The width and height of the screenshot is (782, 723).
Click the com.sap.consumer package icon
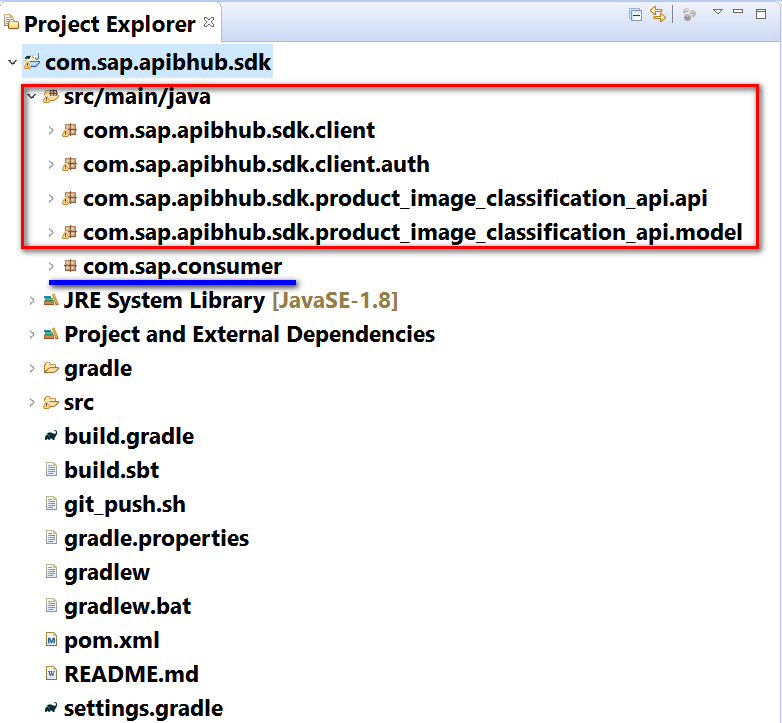point(70,266)
